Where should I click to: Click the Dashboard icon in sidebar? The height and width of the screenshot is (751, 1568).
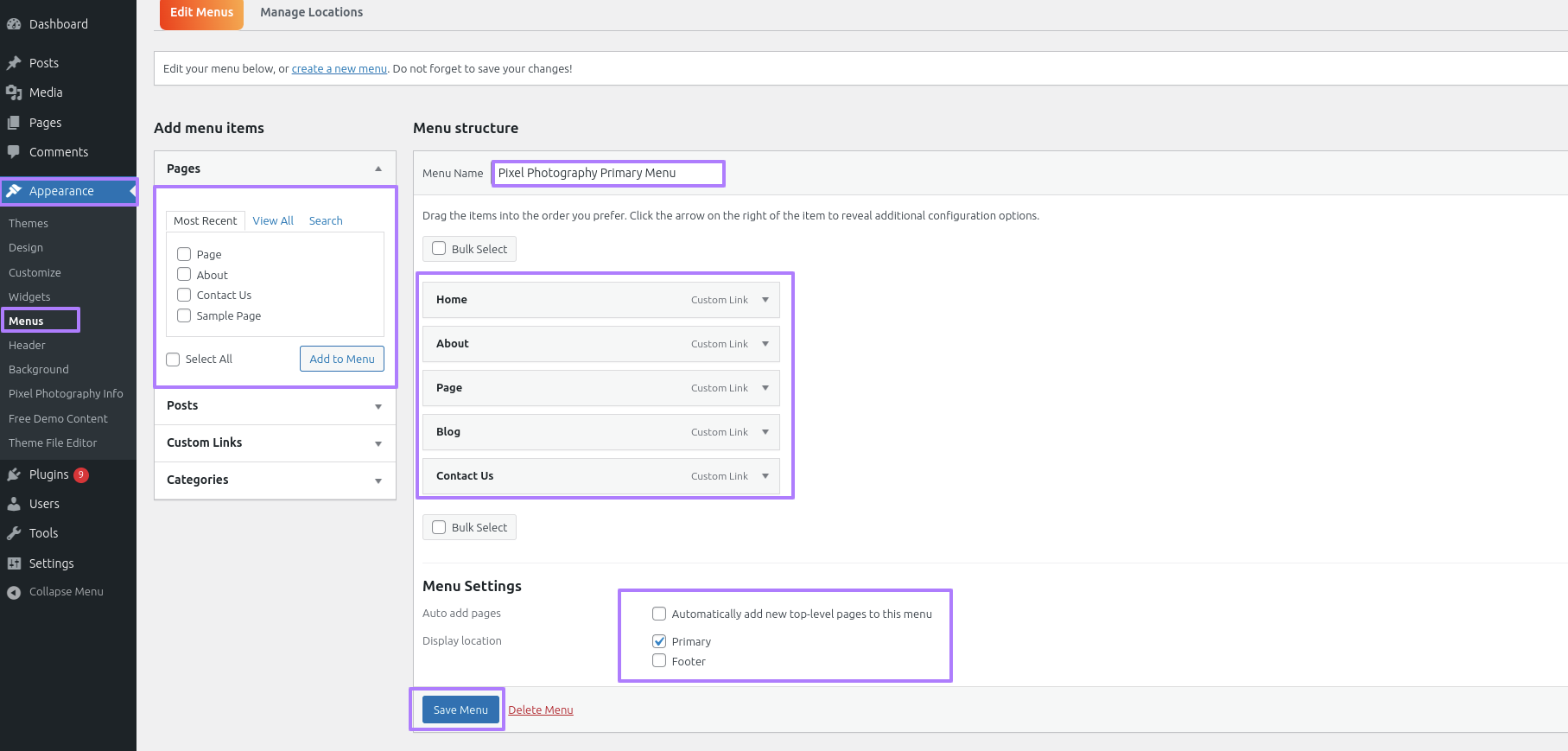[x=14, y=24]
